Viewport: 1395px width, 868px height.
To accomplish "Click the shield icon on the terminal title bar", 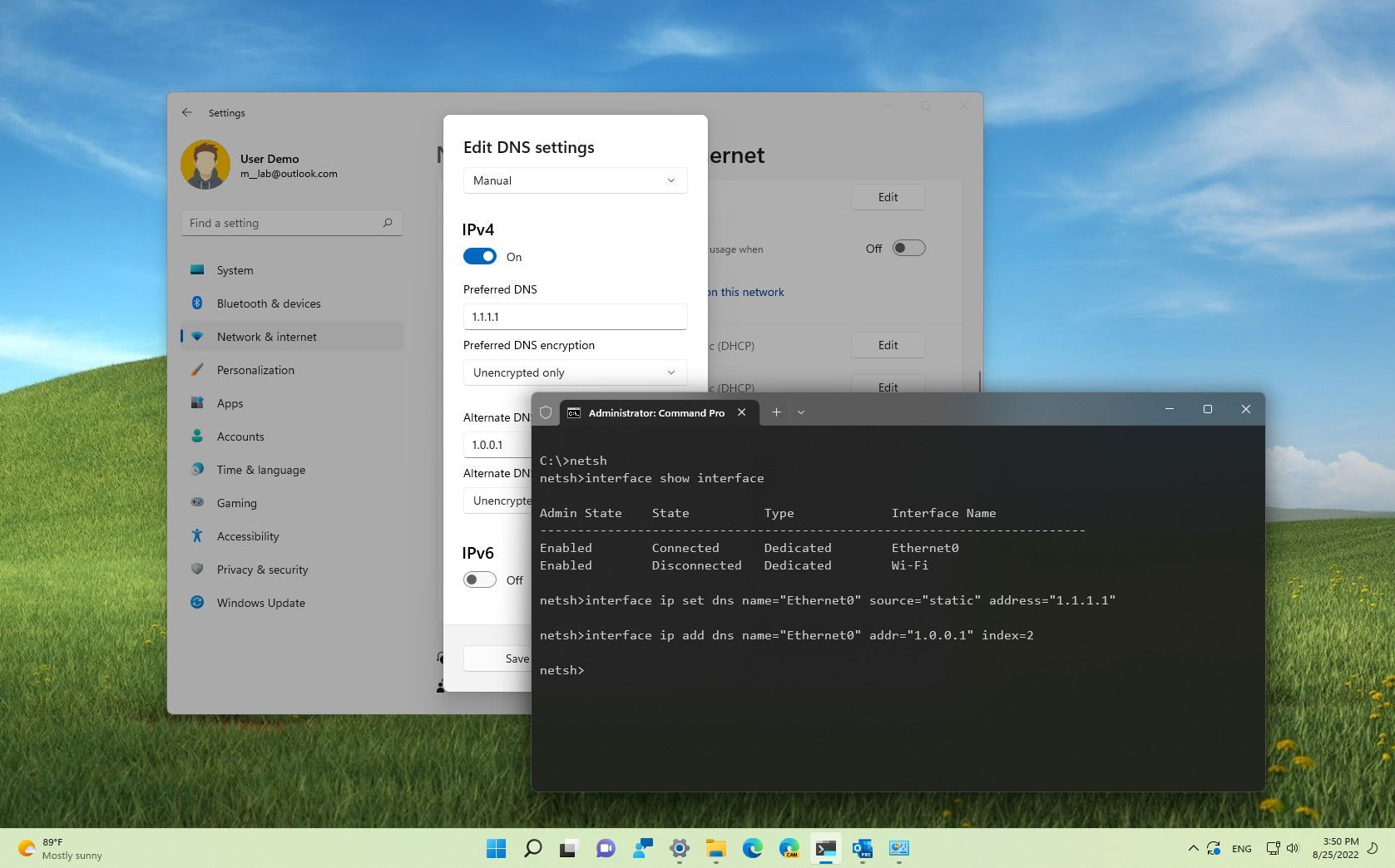I will coord(546,412).
